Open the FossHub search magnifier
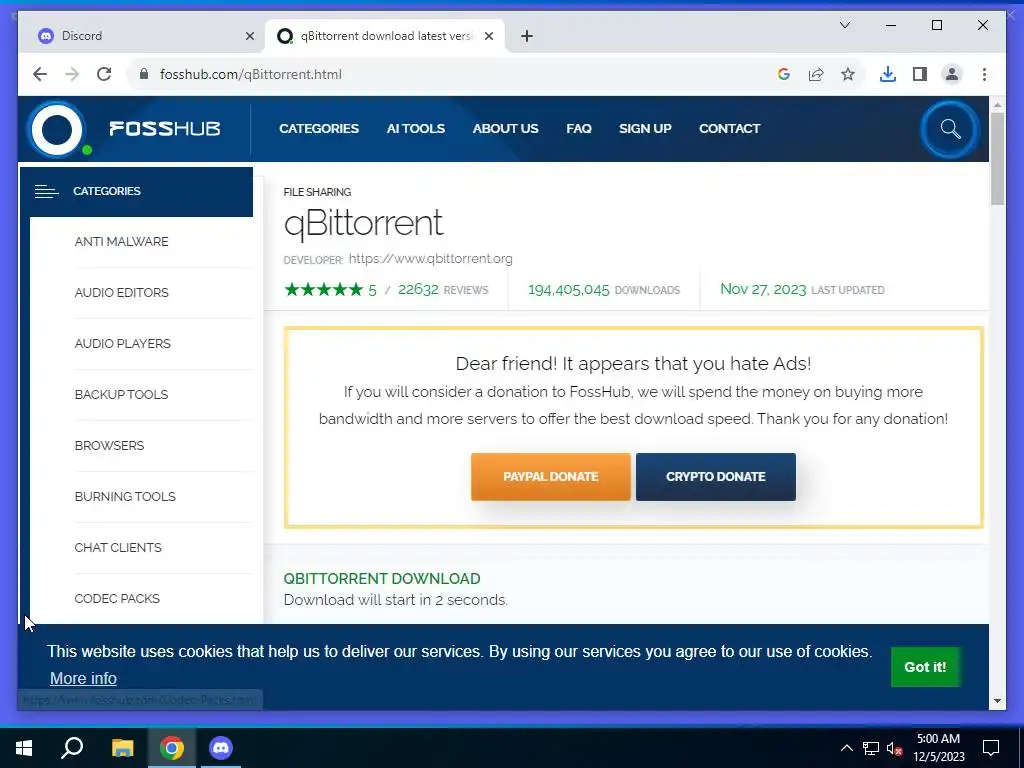The width and height of the screenshot is (1024, 768). click(950, 129)
